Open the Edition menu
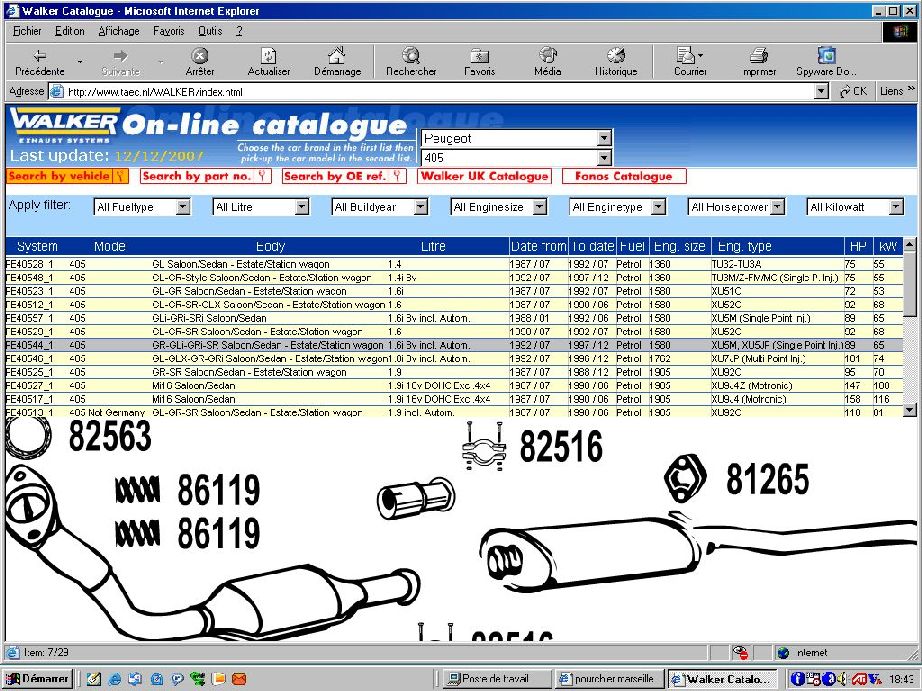Image resolution: width=922 pixels, height=691 pixels. coord(69,31)
